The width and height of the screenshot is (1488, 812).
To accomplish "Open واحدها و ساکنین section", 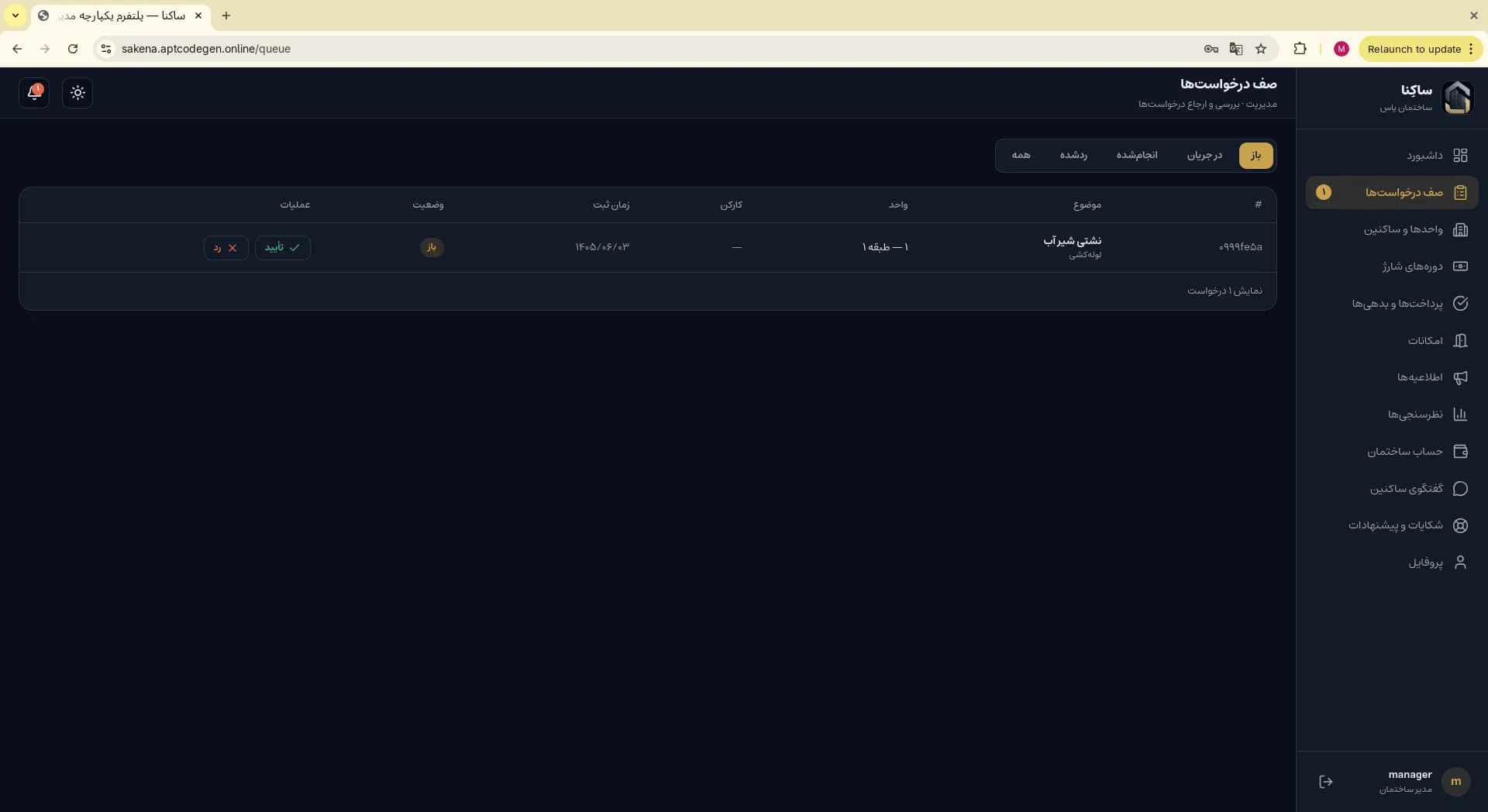I will pyautogui.click(x=1392, y=229).
